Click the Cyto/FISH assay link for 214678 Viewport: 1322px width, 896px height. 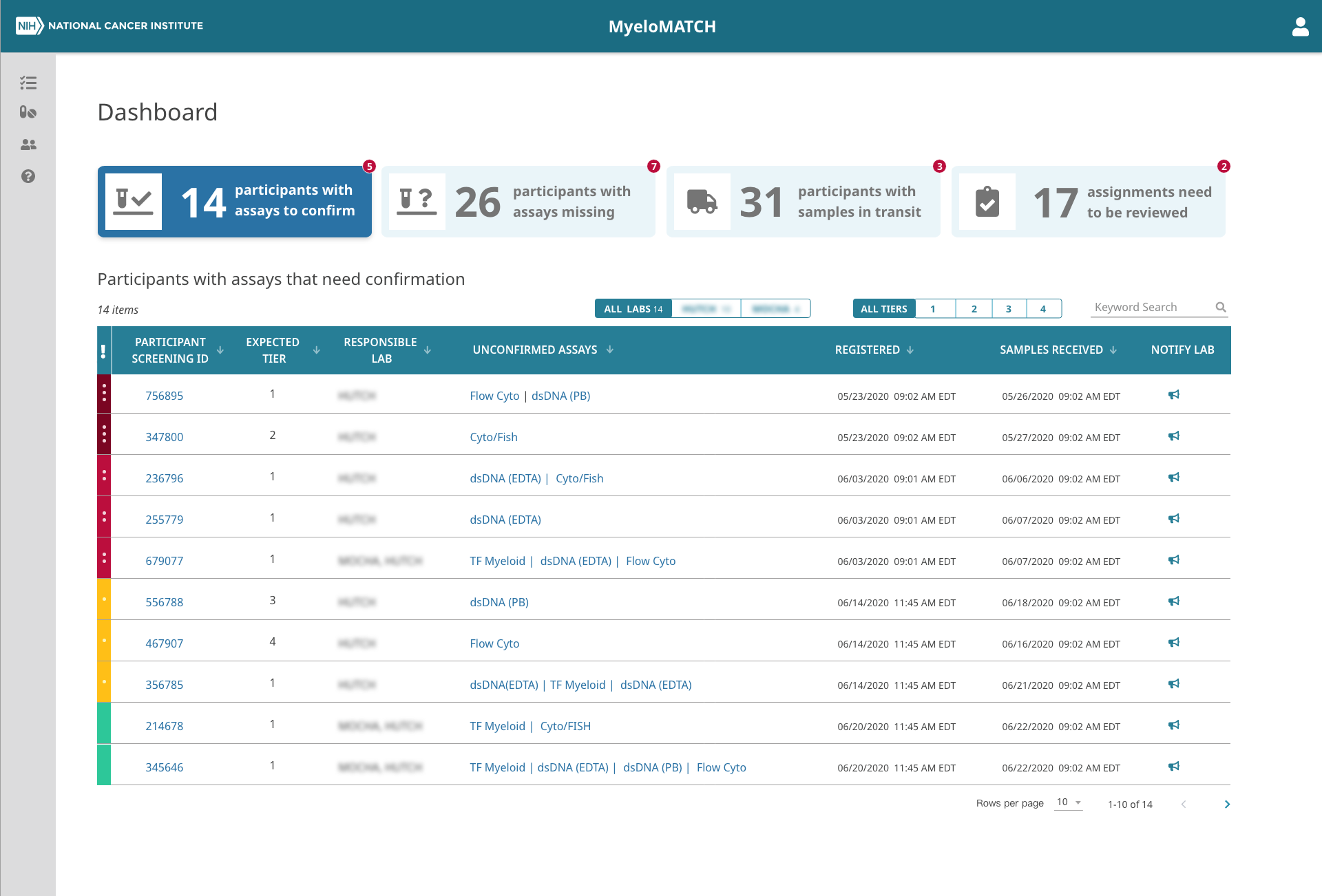[565, 726]
